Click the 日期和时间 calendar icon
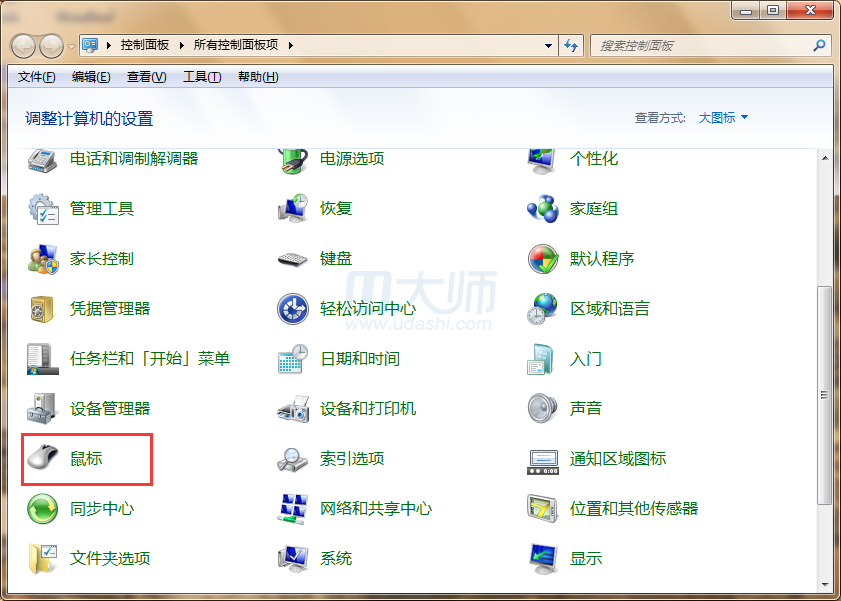The height and width of the screenshot is (601, 841). point(292,358)
